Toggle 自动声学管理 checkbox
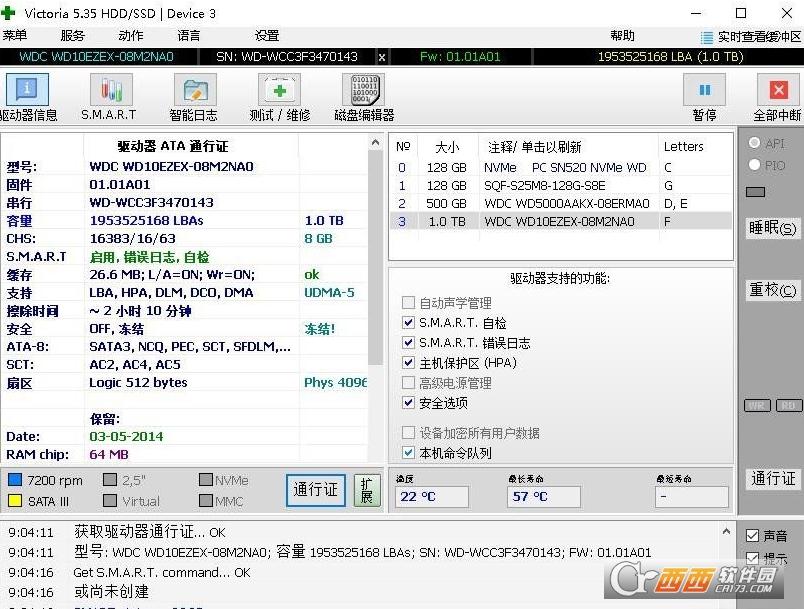Screen dimensions: 804x609 tap(408, 302)
